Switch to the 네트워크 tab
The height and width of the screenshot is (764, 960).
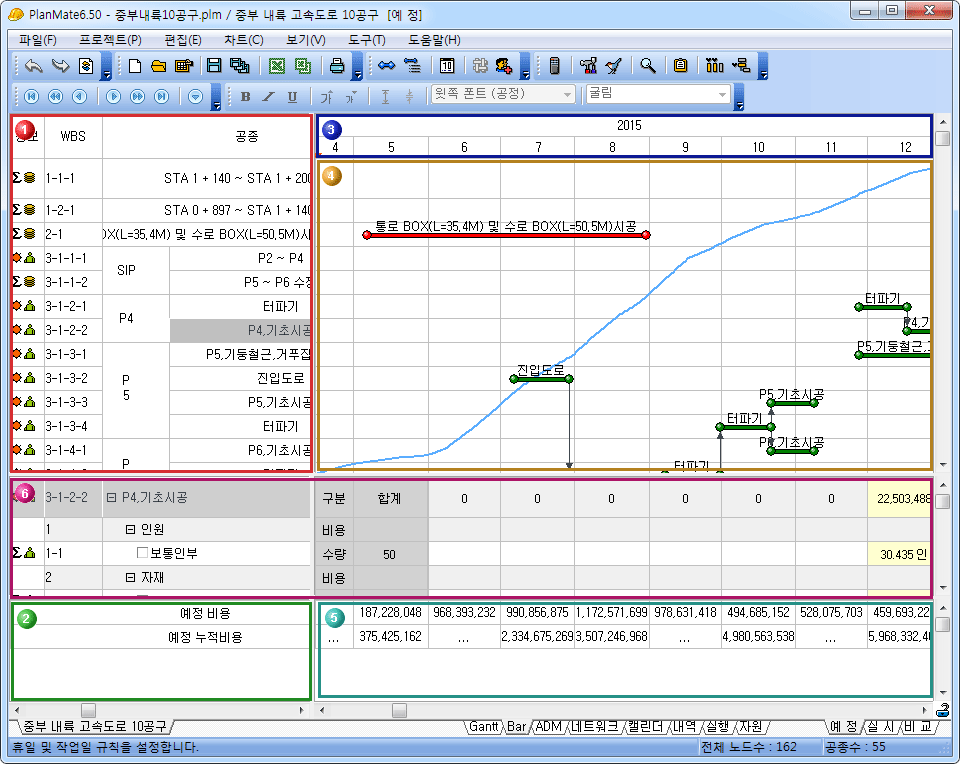coord(595,727)
